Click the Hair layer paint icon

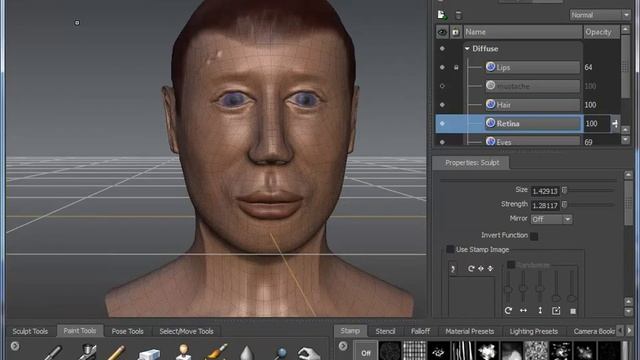click(491, 104)
